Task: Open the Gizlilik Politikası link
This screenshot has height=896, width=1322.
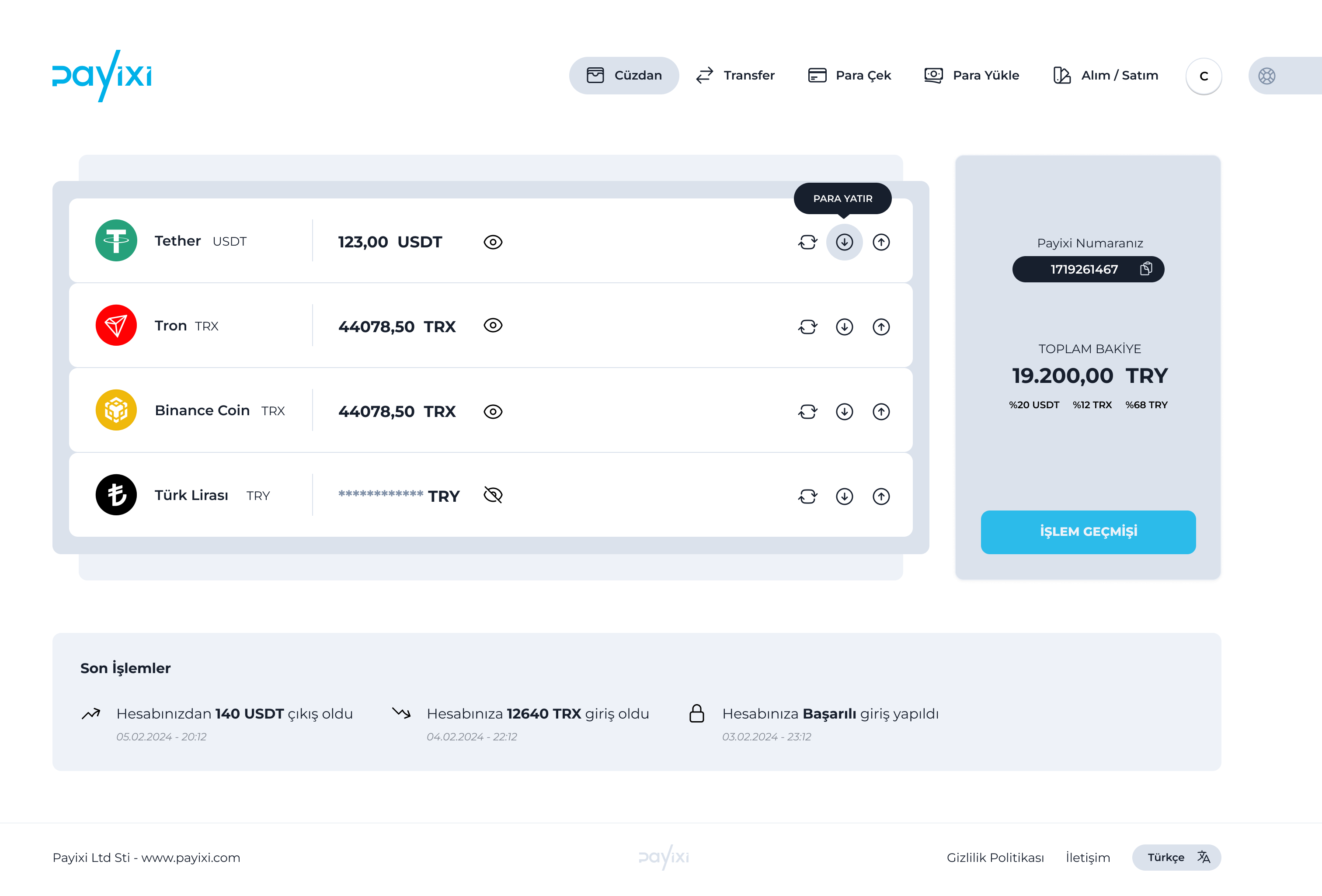Action: 995,858
